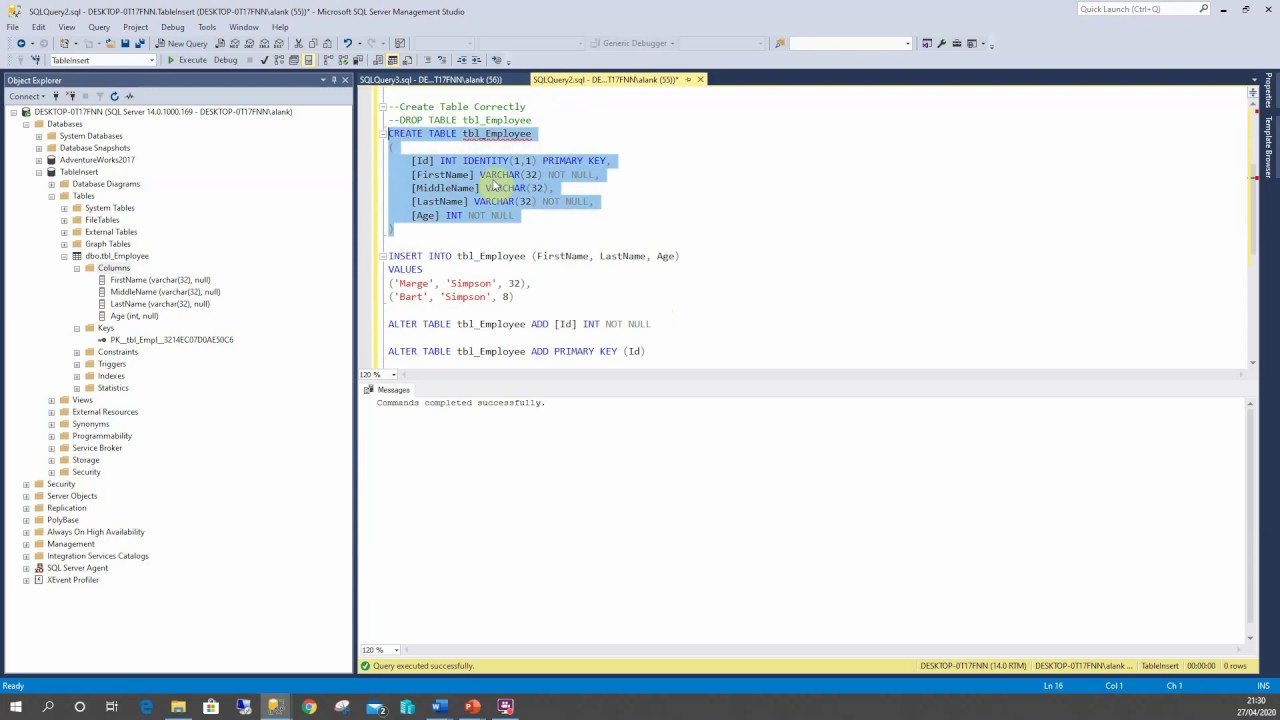Image resolution: width=1280 pixels, height=720 pixels.
Task: Open the Query menu
Action: coord(99,27)
